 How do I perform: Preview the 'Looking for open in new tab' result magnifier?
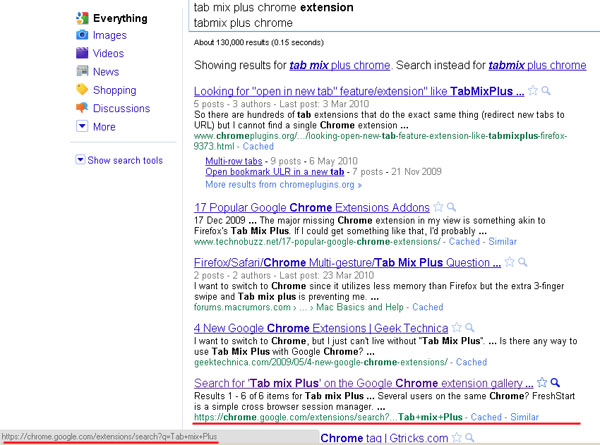(x=546, y=91)
